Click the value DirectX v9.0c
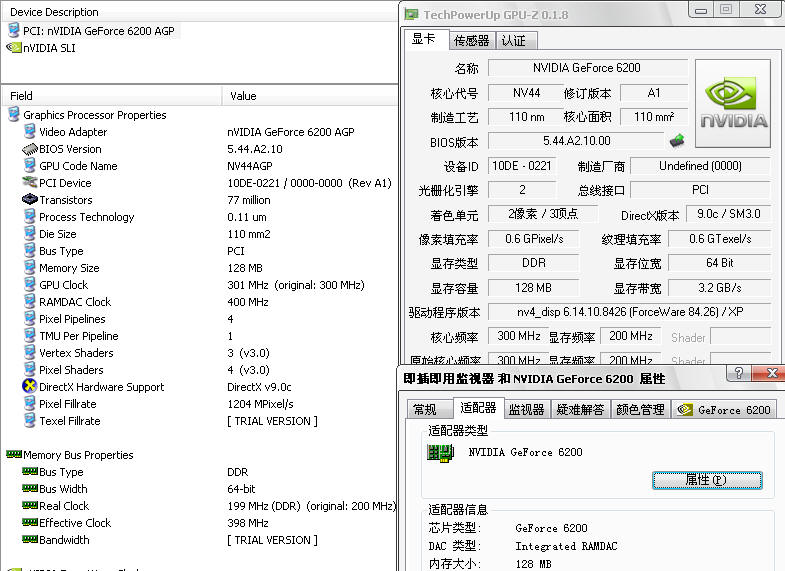The width and height of the screenshot is (785, 571). [x=259, y=387]
